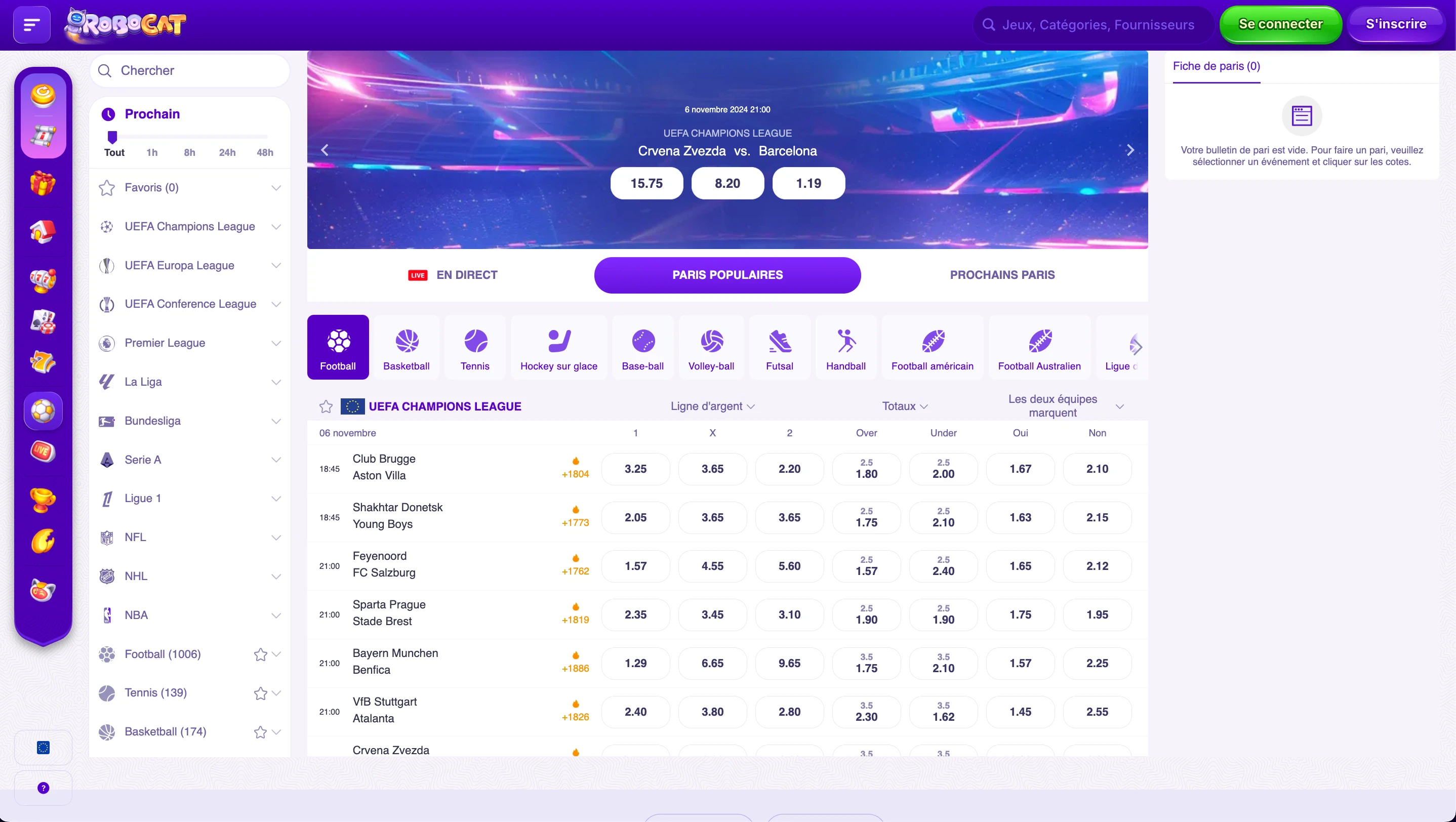Show next banner slide arrow
The width and height of the screenshot is (1456, 822).
click(1130, 150)
